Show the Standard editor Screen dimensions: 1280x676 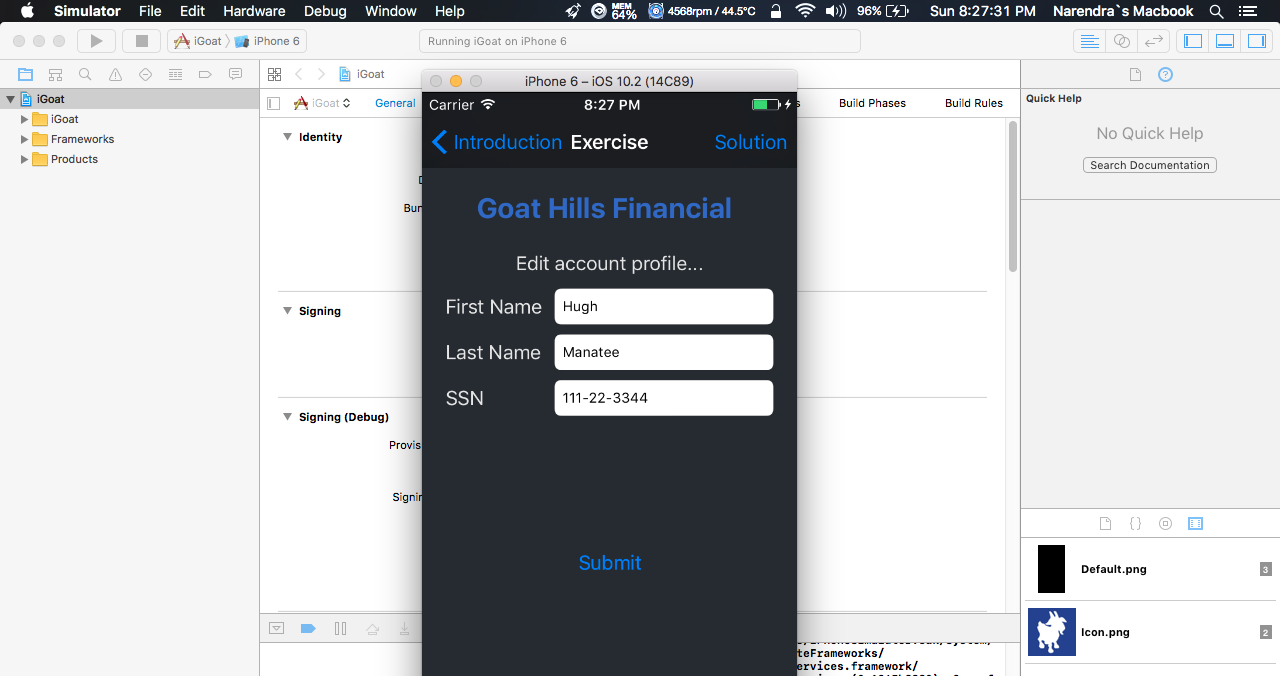(x=1090, y=41)
